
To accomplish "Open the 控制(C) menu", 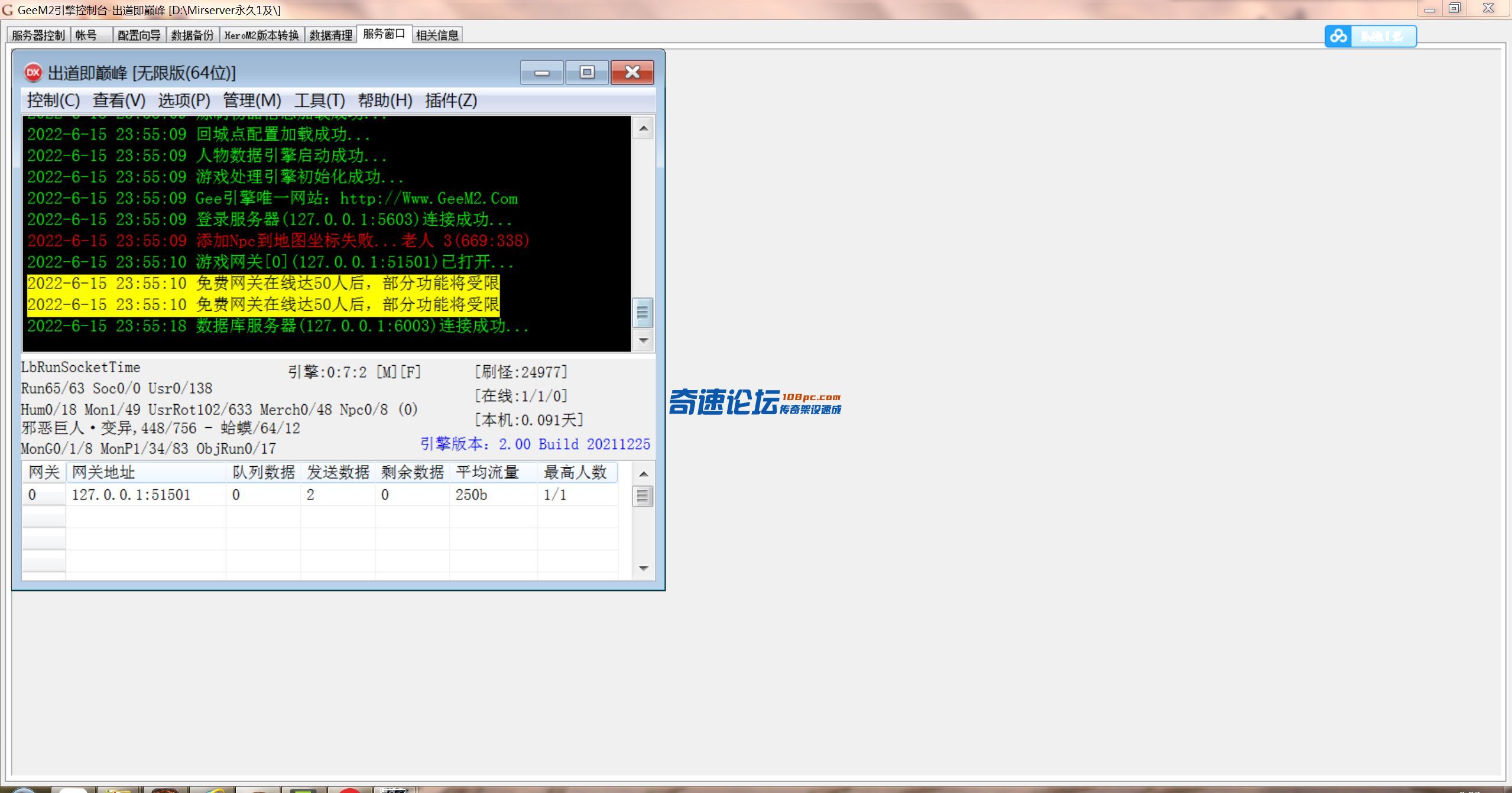I will (53, 100).
